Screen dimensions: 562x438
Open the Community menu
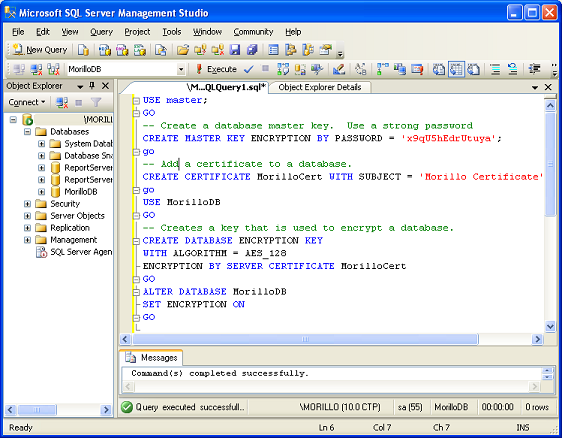253,32
